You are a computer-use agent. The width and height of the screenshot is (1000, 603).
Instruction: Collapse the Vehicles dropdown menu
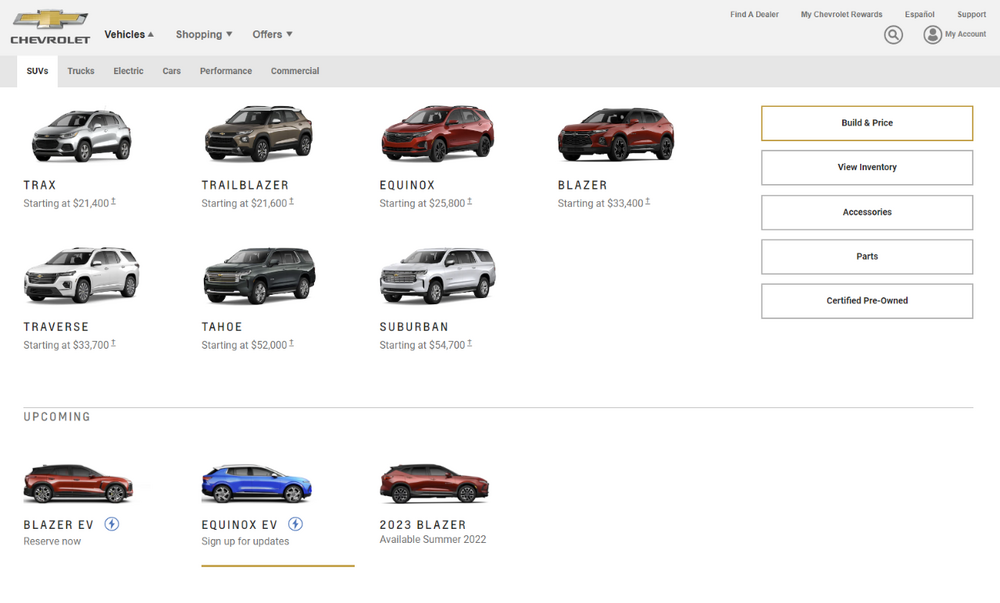point(129,34)
